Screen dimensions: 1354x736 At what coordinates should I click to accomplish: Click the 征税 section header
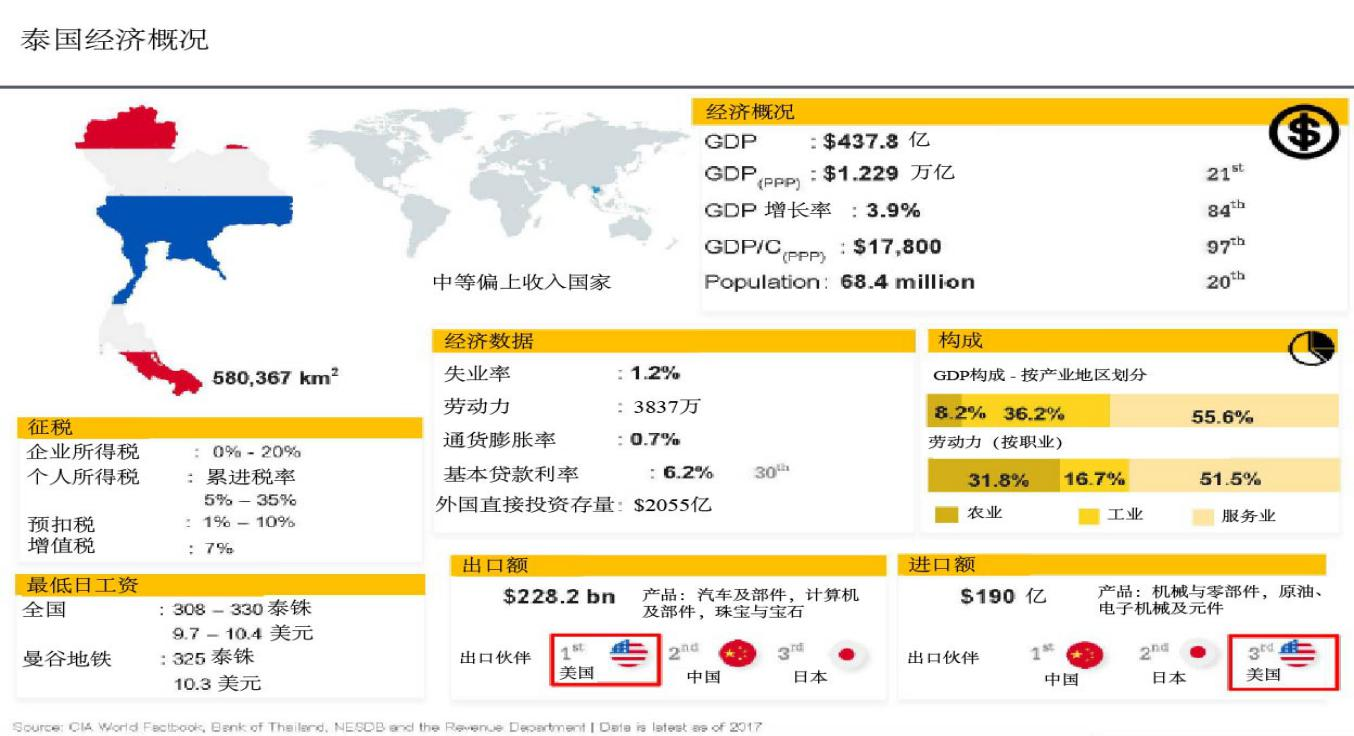[218, 428]
